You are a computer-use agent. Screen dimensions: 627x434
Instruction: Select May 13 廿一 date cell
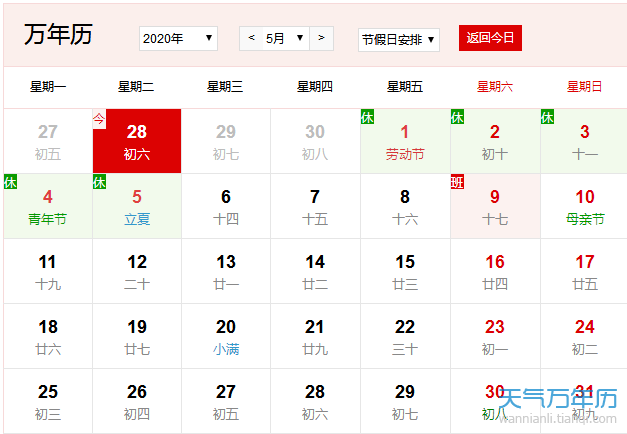[x=226, y=271]
